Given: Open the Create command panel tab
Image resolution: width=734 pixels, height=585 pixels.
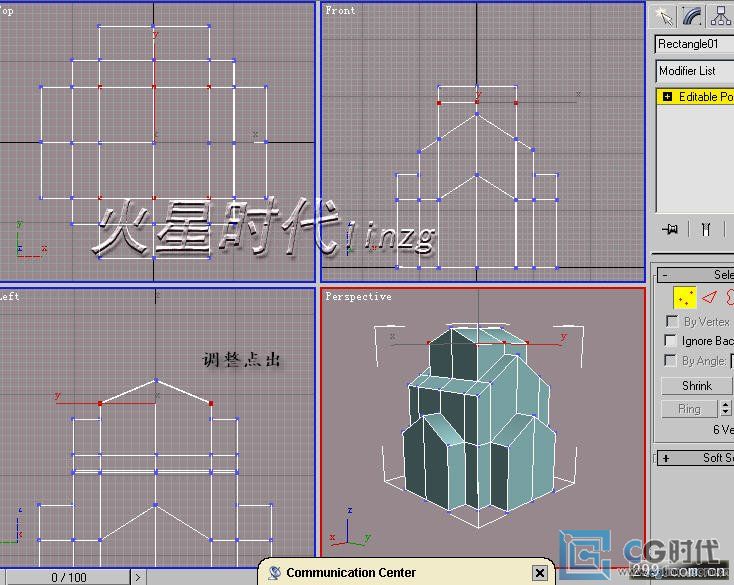Looking at the screenshot, I should point(663,15).
